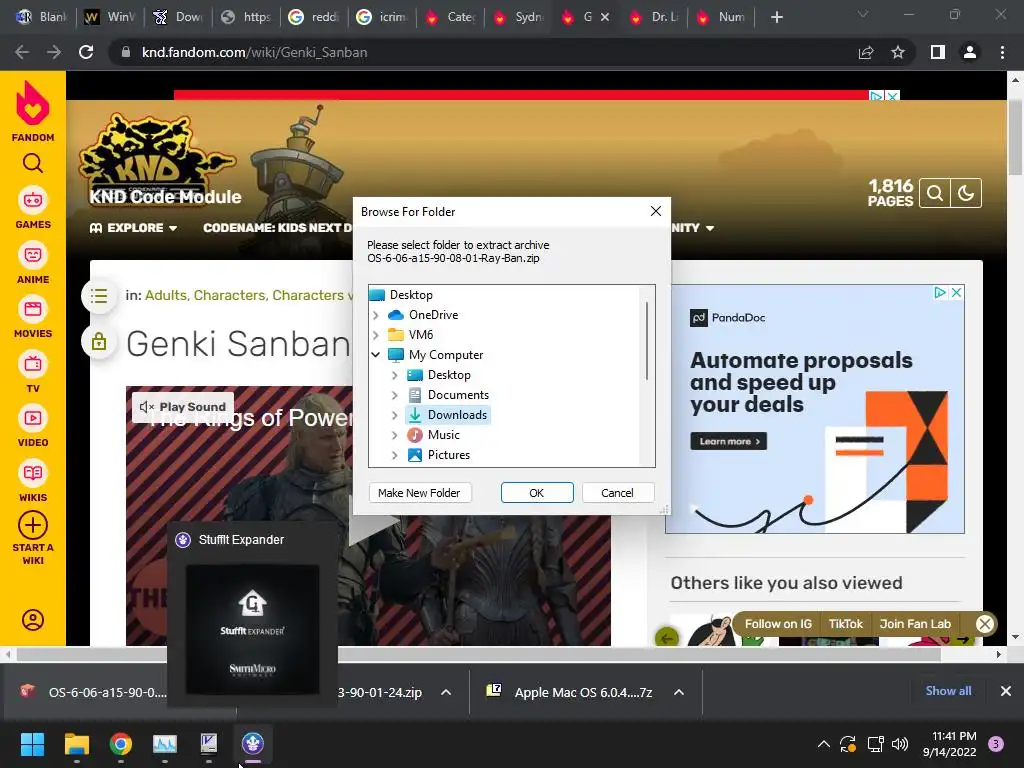Show hidden system tray icons
This screenshot has width=1024, height=768.
click(x=824, y=744)
